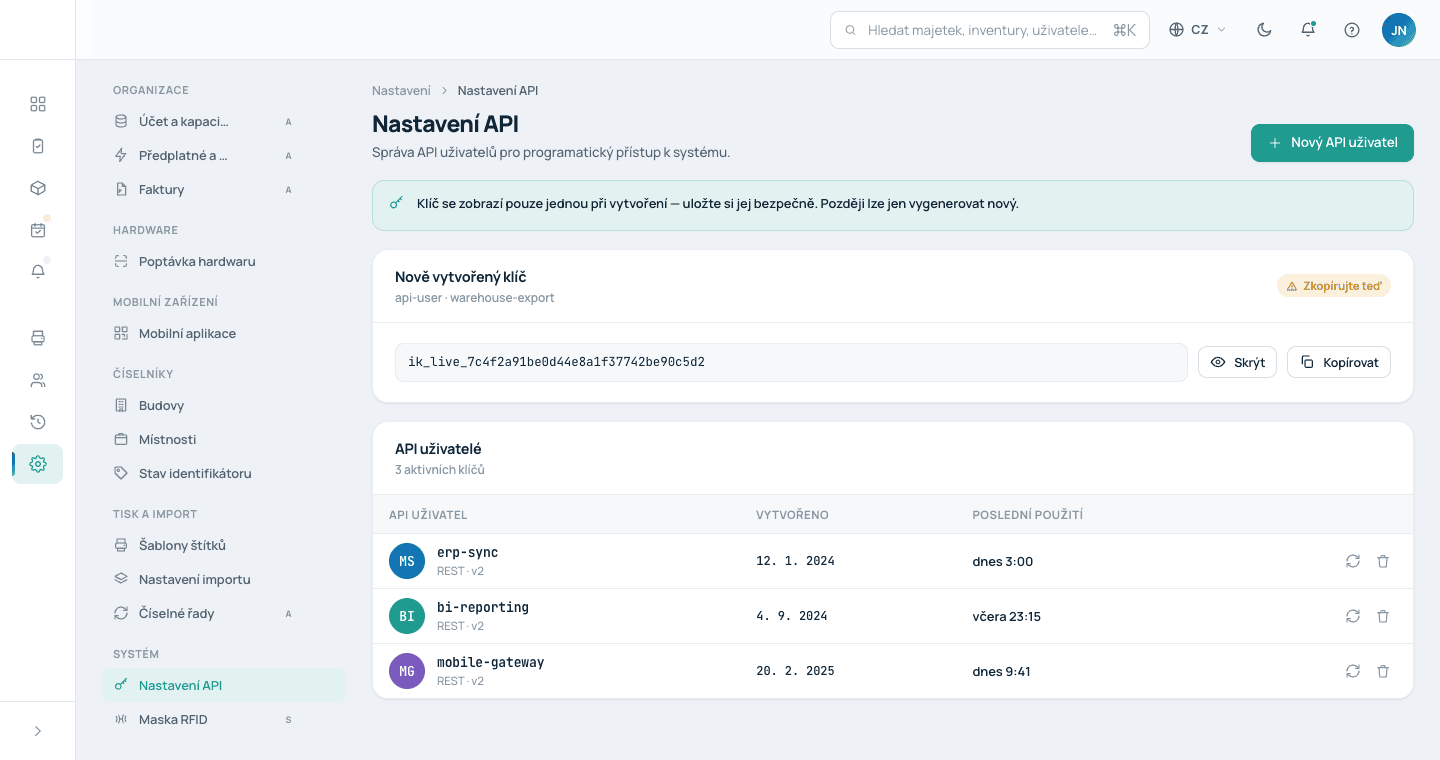Open notifications bell in the top bar
The height and width of the screenshot is (760, 1440).
tap(1308, 30)
